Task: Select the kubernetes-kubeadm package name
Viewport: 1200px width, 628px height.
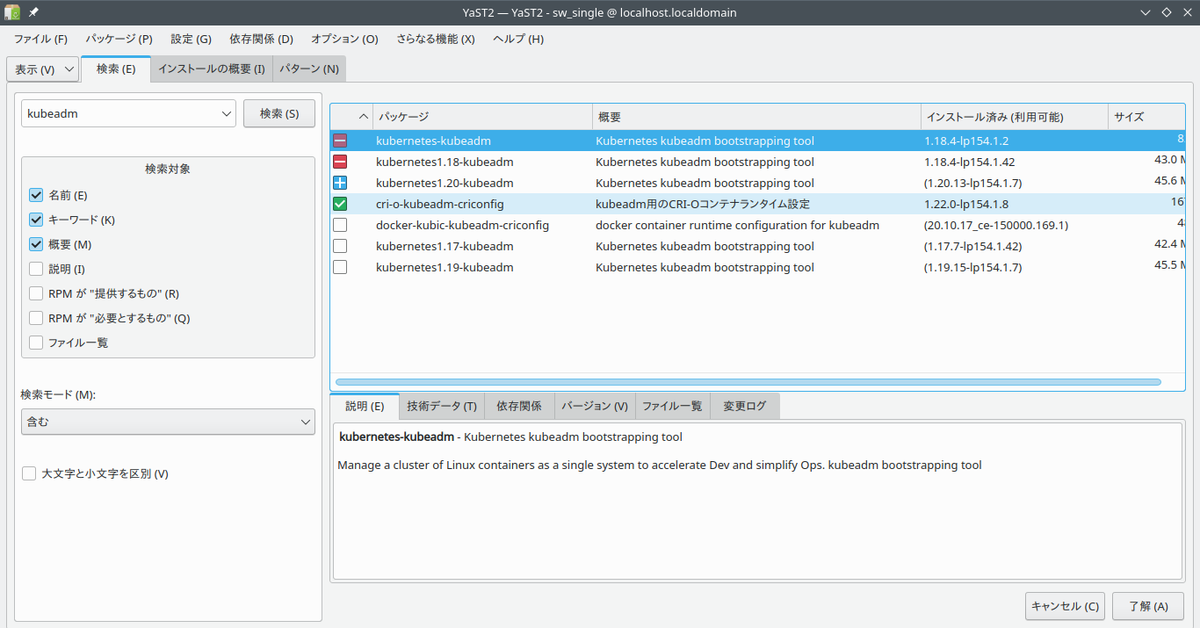Action: [x=433, y=141]
